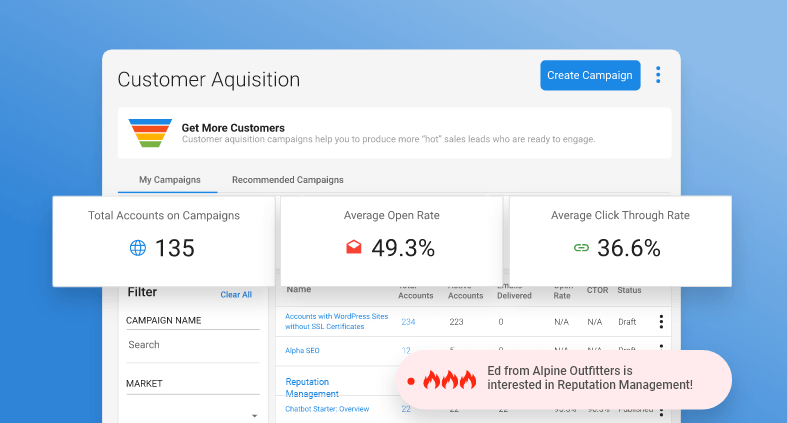Open the page options kebab menu beside Create Campaign
Image resolution: width=788 pixels, height=423 pixels.
pyautogui.click(x=658, y=75)
